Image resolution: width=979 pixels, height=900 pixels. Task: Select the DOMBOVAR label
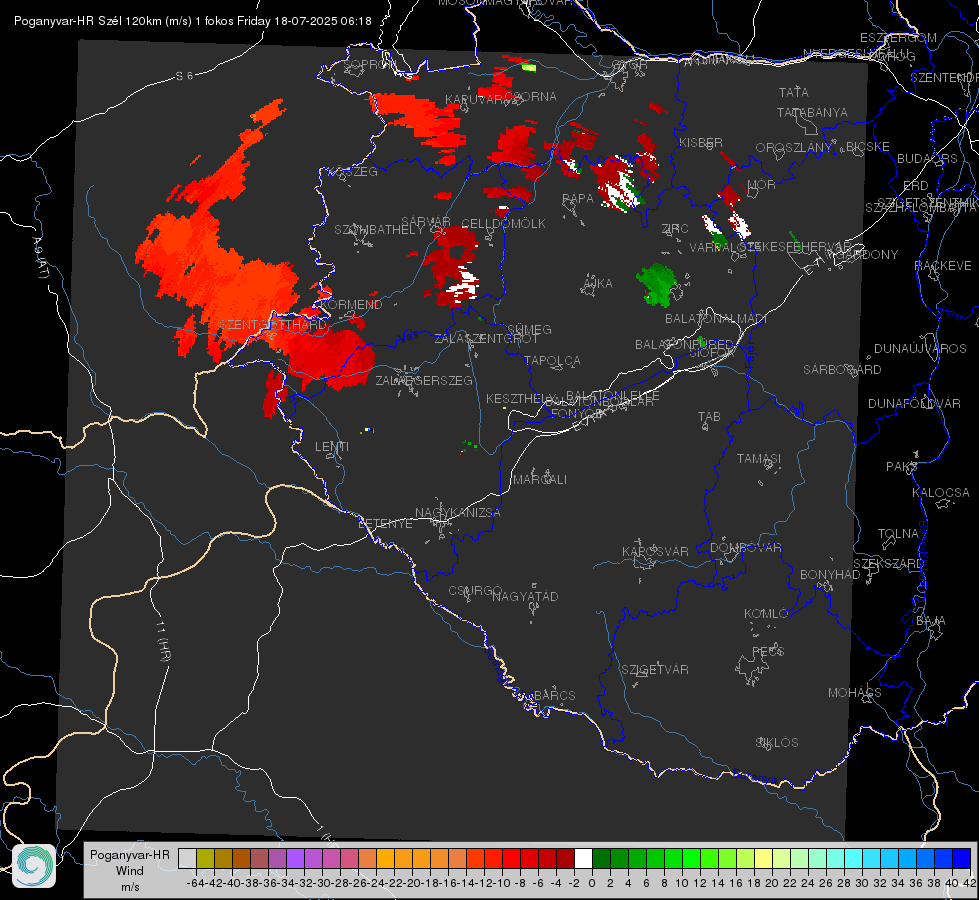(x=745, y=548)
